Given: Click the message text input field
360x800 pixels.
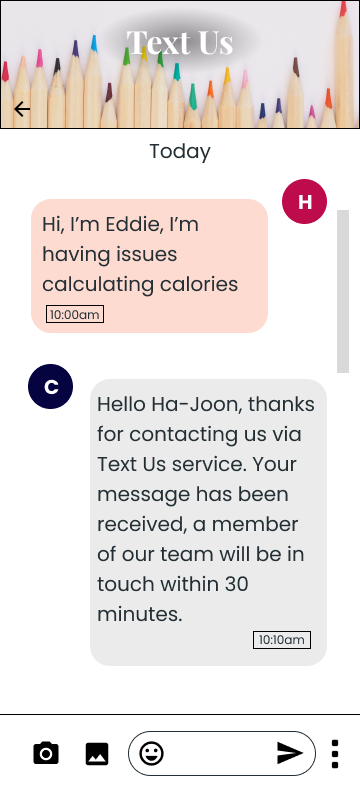Looking at the screenshot, I should point(222,753).
